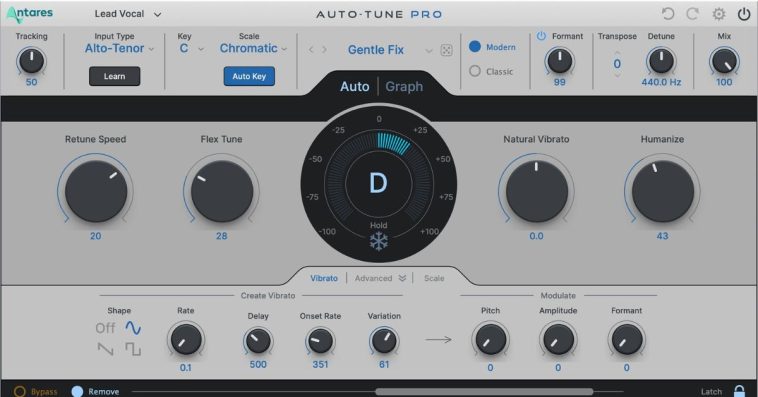Click the Variation knob
Image resolution: width=758 pixels, height=397 pixels.
pyautogui.click(x=384, y=341)
